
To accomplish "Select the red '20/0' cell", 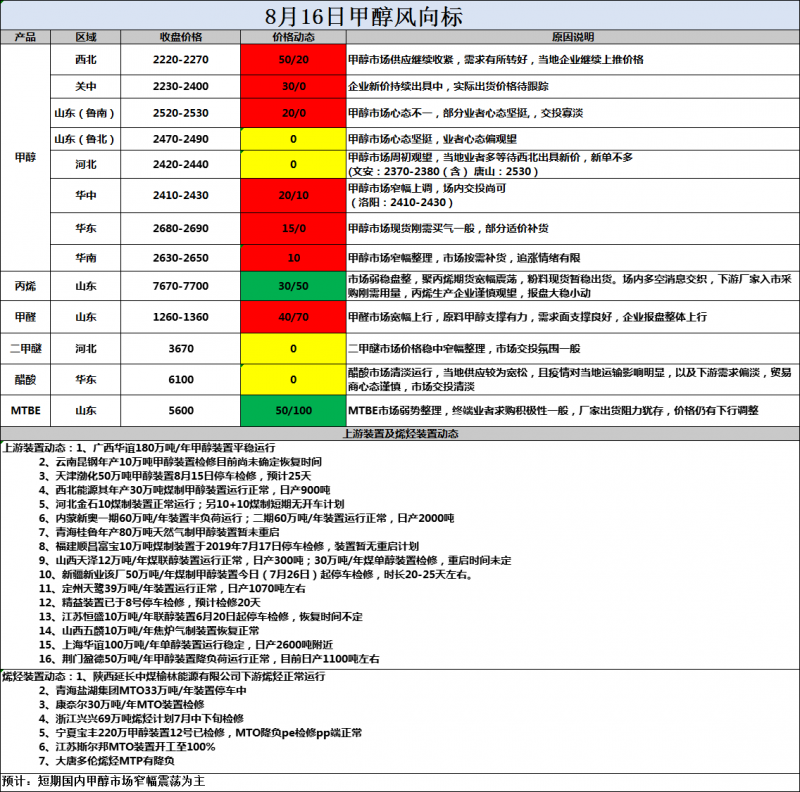I will [x=293, y=113].
